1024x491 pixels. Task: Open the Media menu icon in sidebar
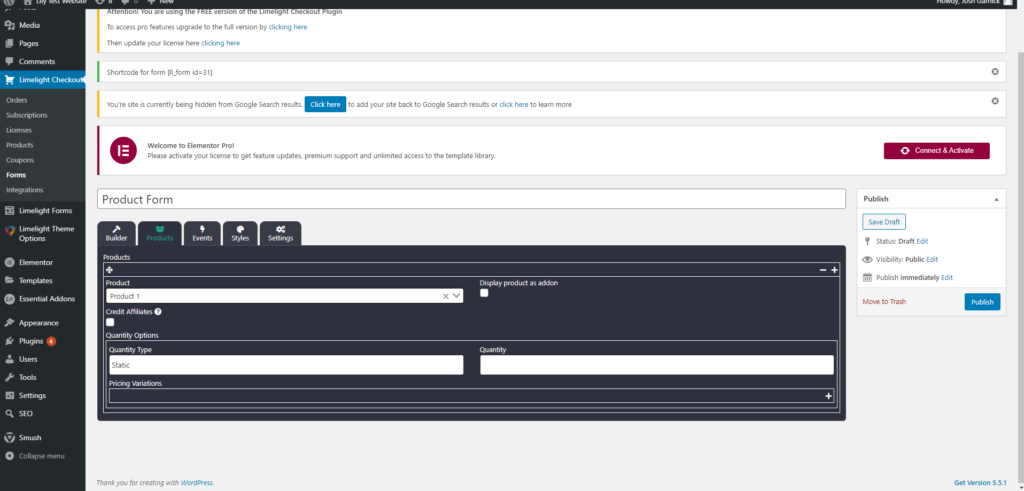pos(9,25)
